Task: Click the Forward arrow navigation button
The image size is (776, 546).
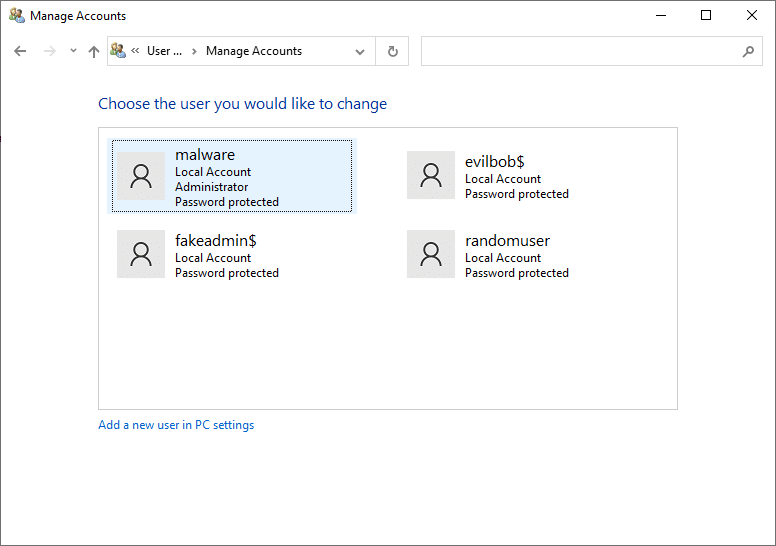Action: tap(49, 51)
